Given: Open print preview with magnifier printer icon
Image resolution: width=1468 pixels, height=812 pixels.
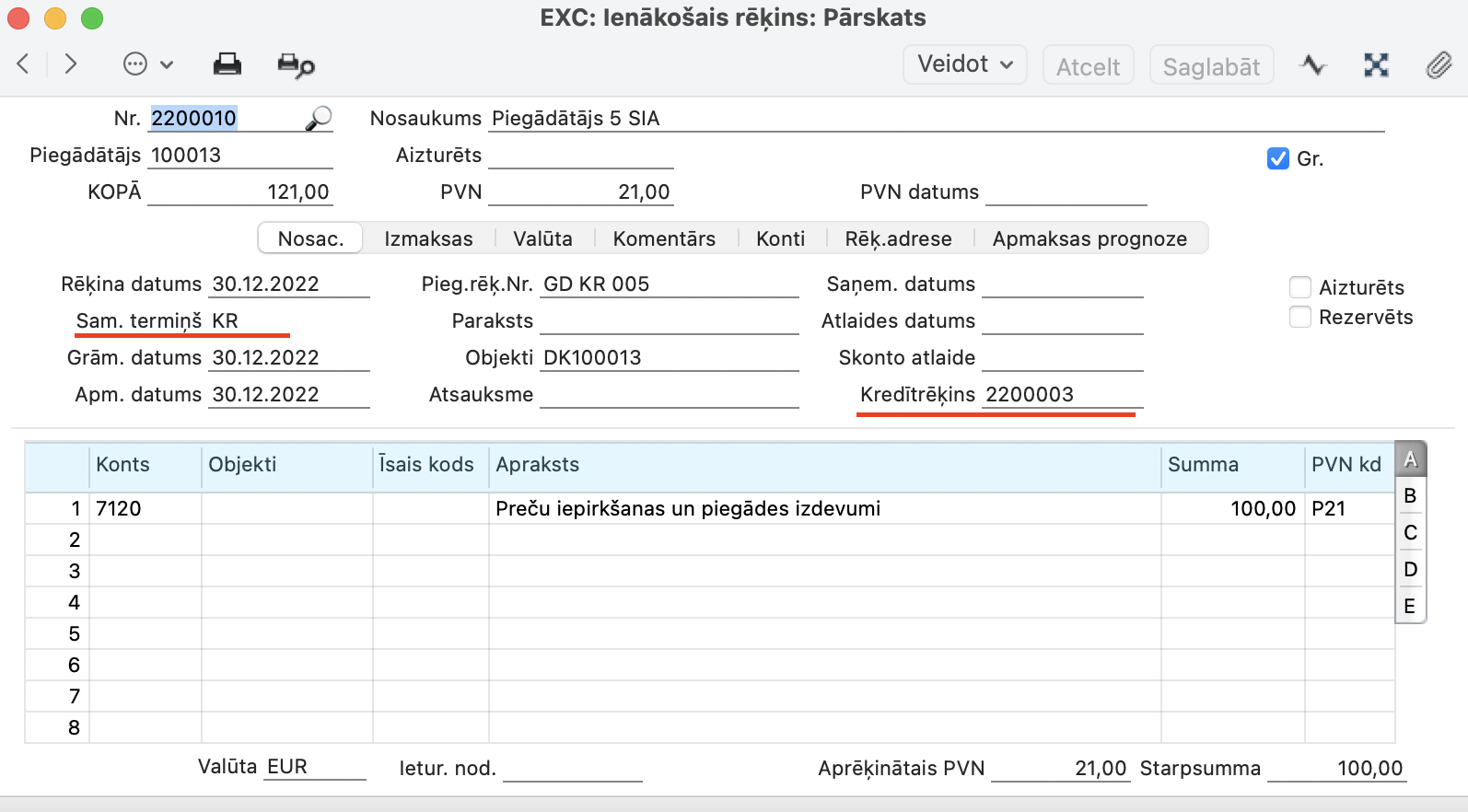Looking at the screenshot, I should 296,65.
